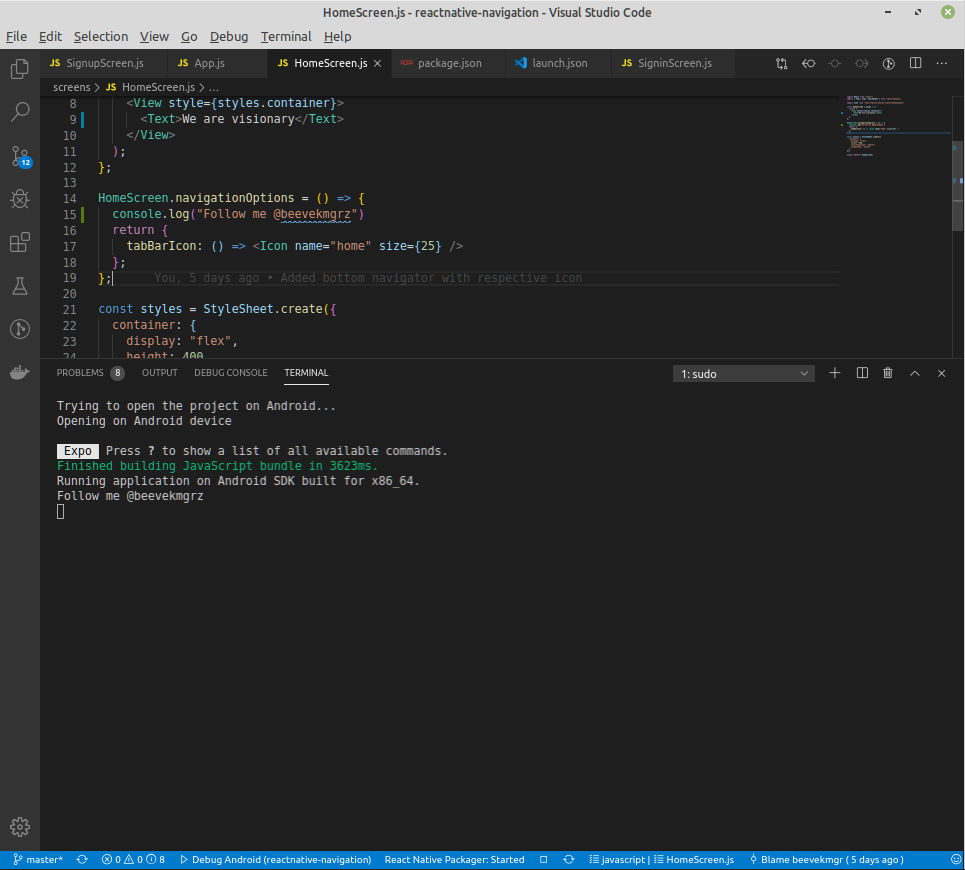The image size is (965, 870).
Task: Open the Docker view in the activity bar
Action: point(19,372)
